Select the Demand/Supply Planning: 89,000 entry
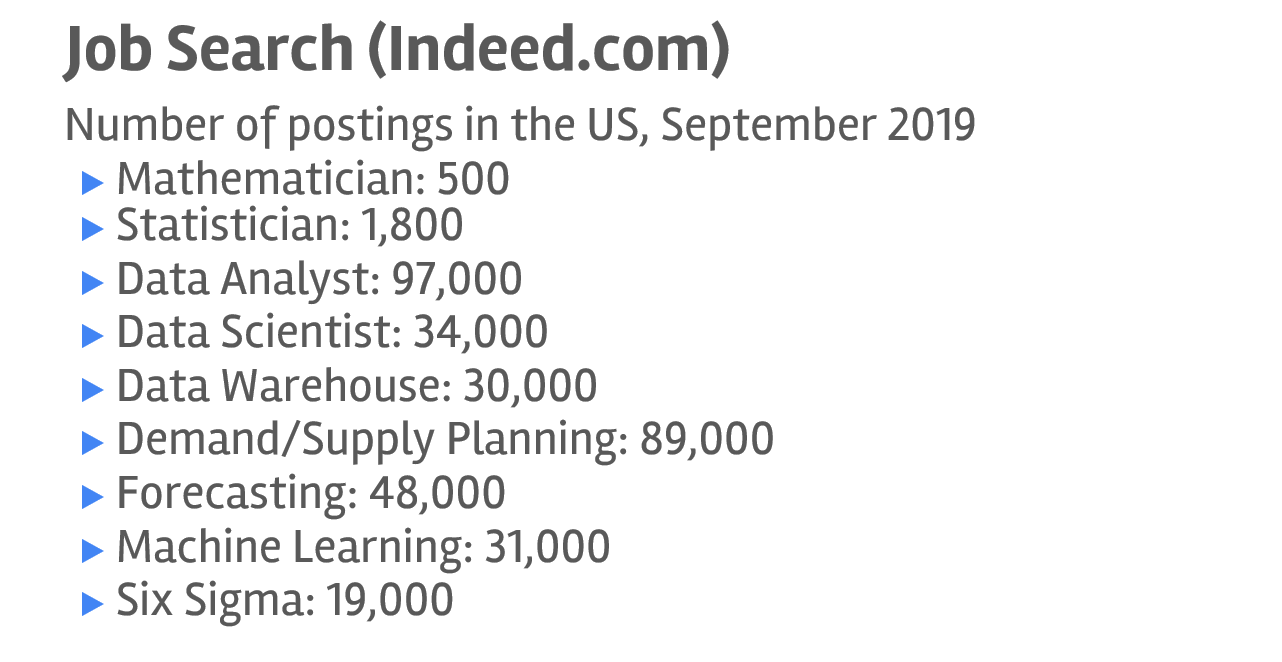The width and height of the screenshot is (1282, 662). tap(445, 440)
